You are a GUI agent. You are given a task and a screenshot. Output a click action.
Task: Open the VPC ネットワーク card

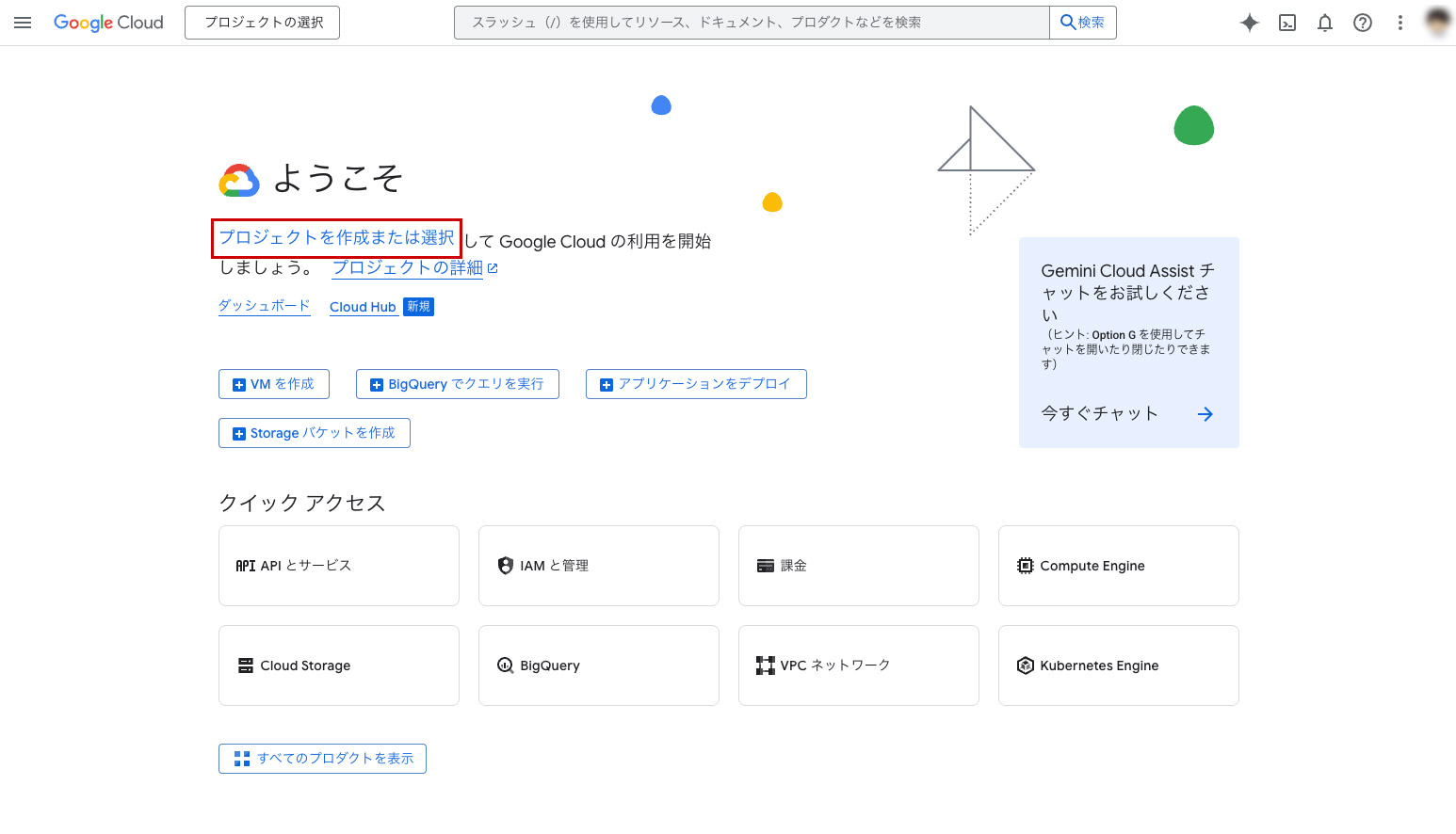(859, 666)
